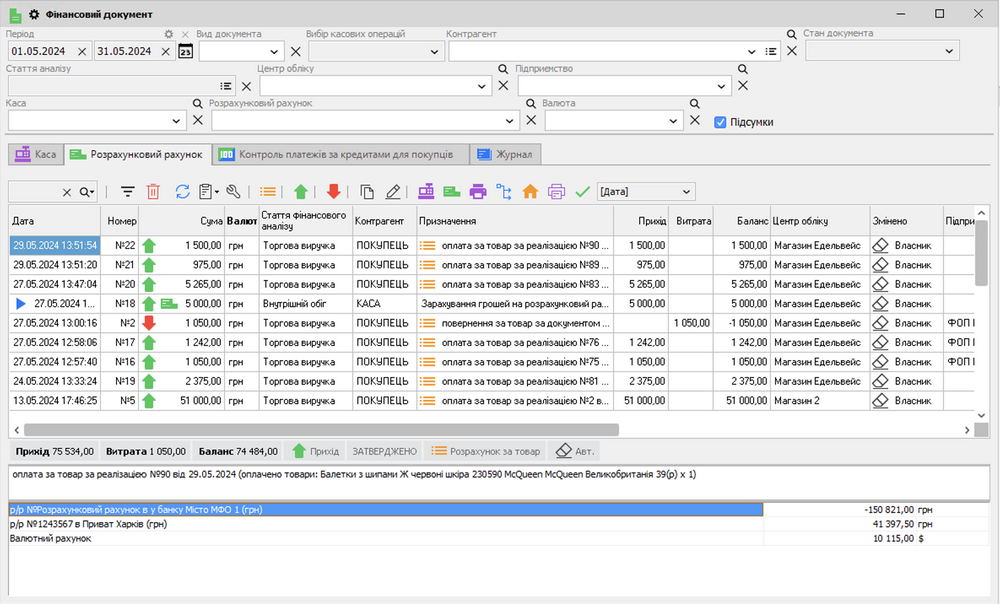Open the calendar picker for the period
The width and height of the screenshot is (1000, 604).
pos(185,52)
